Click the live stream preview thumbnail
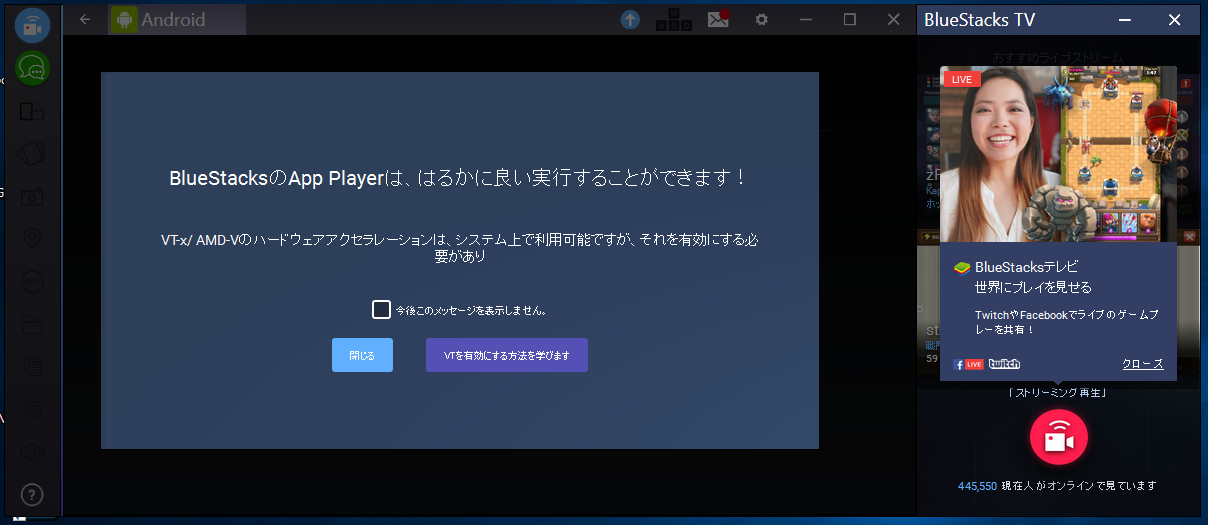 pos(1058,154)
